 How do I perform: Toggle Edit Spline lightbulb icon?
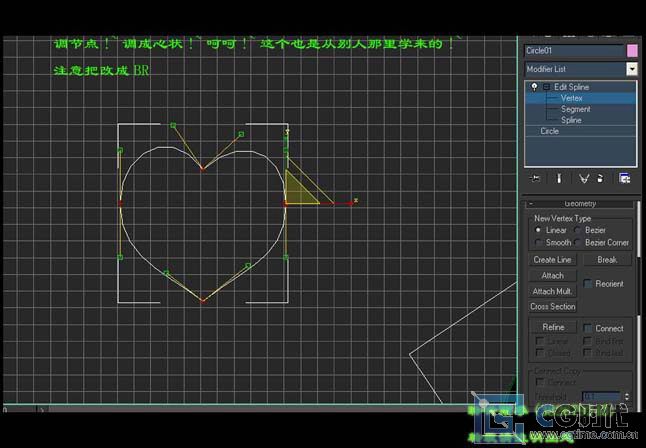(x=534, y=87)
